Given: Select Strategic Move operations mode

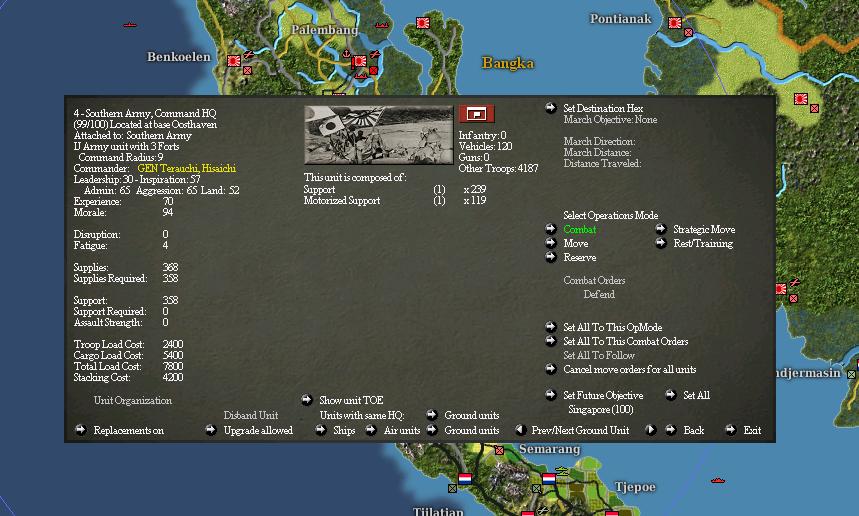Looking at the screenshot, I should (x=661, y=229).
